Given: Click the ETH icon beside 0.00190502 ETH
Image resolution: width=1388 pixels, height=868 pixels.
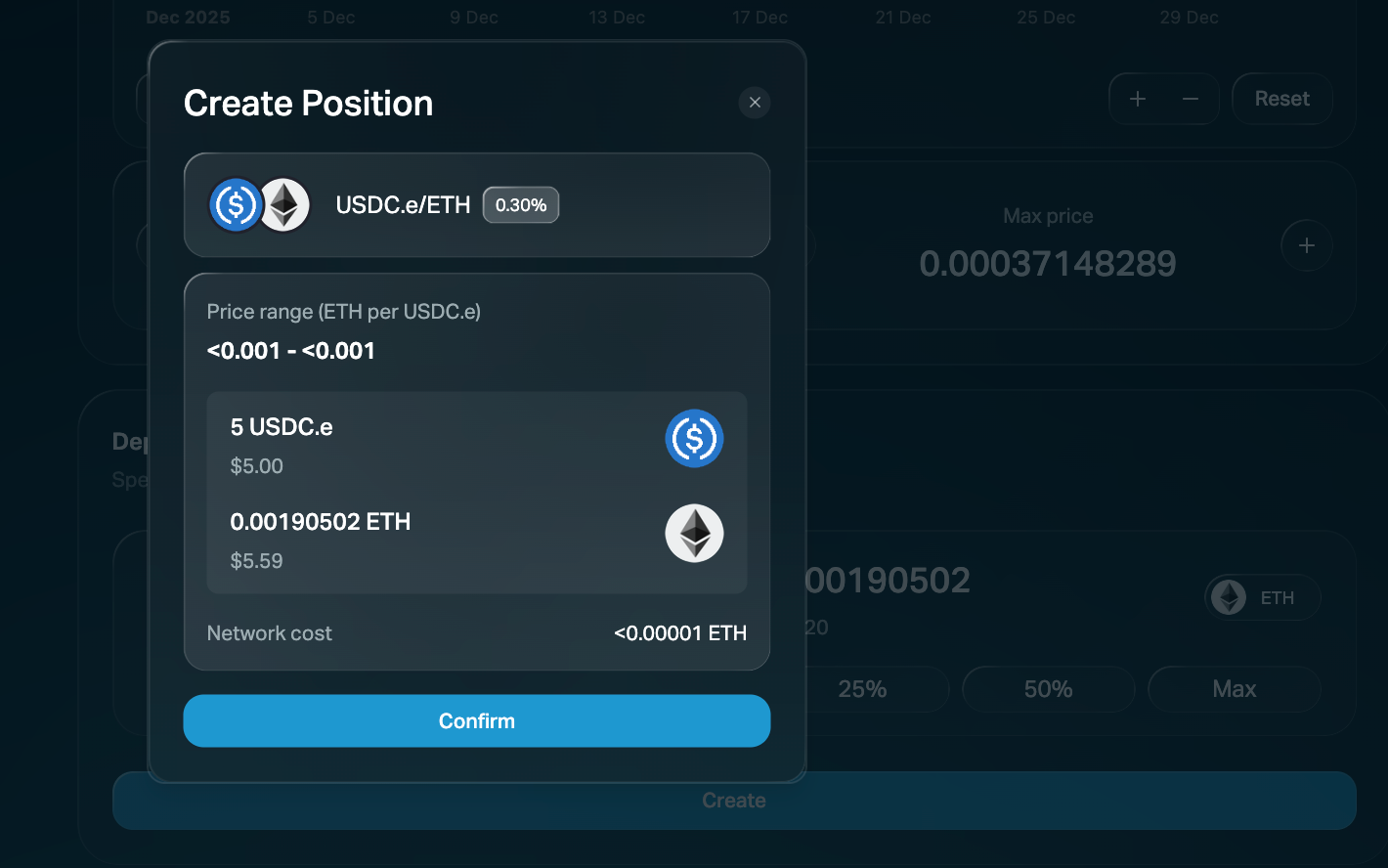Looking at the screenshot, I should [694, 534].
